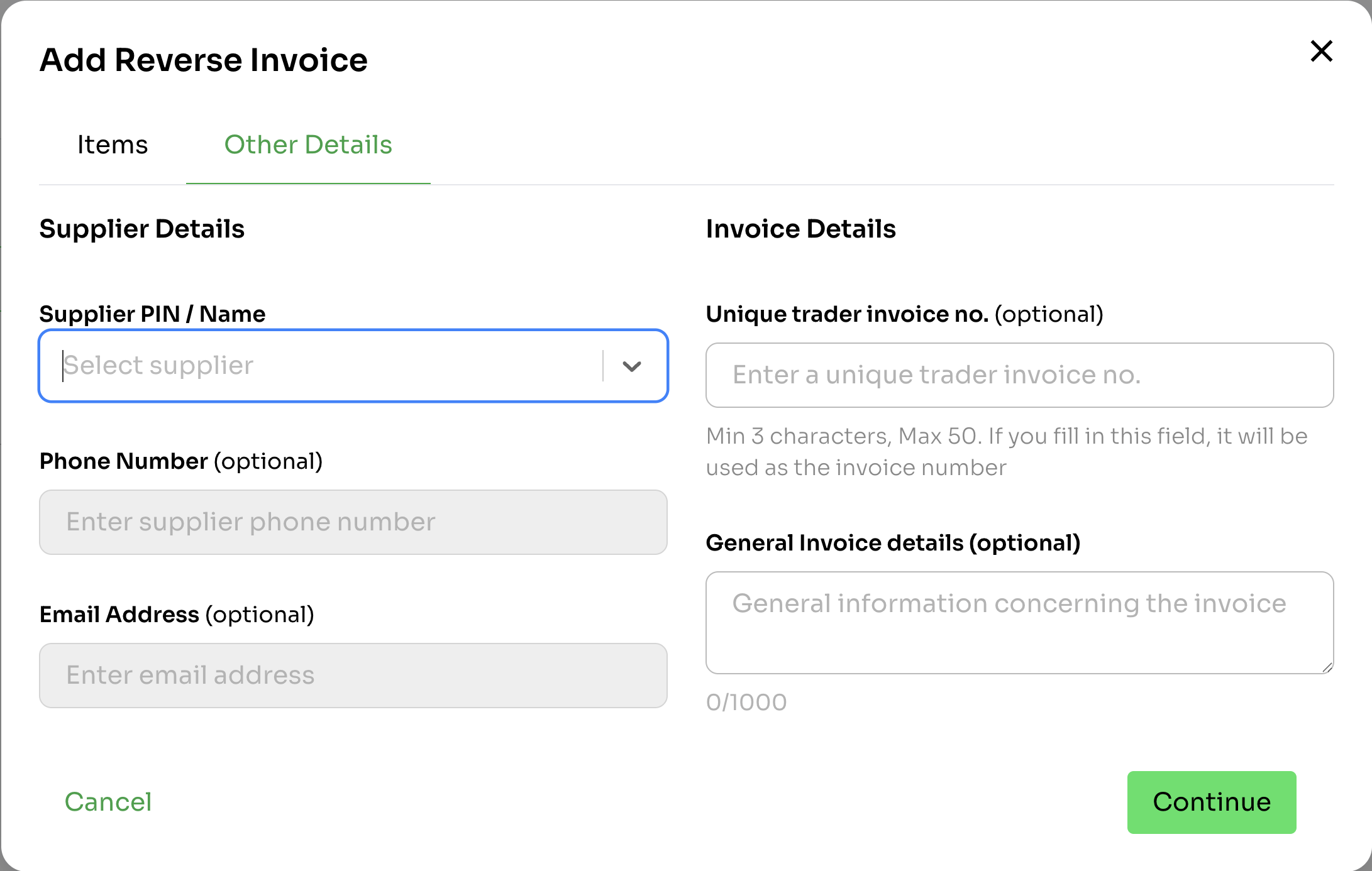Switch to the Items tab
The height and width of the screenshot is (871, 1372).
[x=113, y=145]
